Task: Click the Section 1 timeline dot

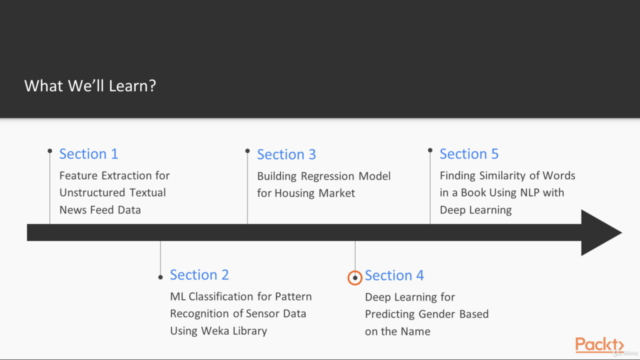Action: click(x=50, y=151)
